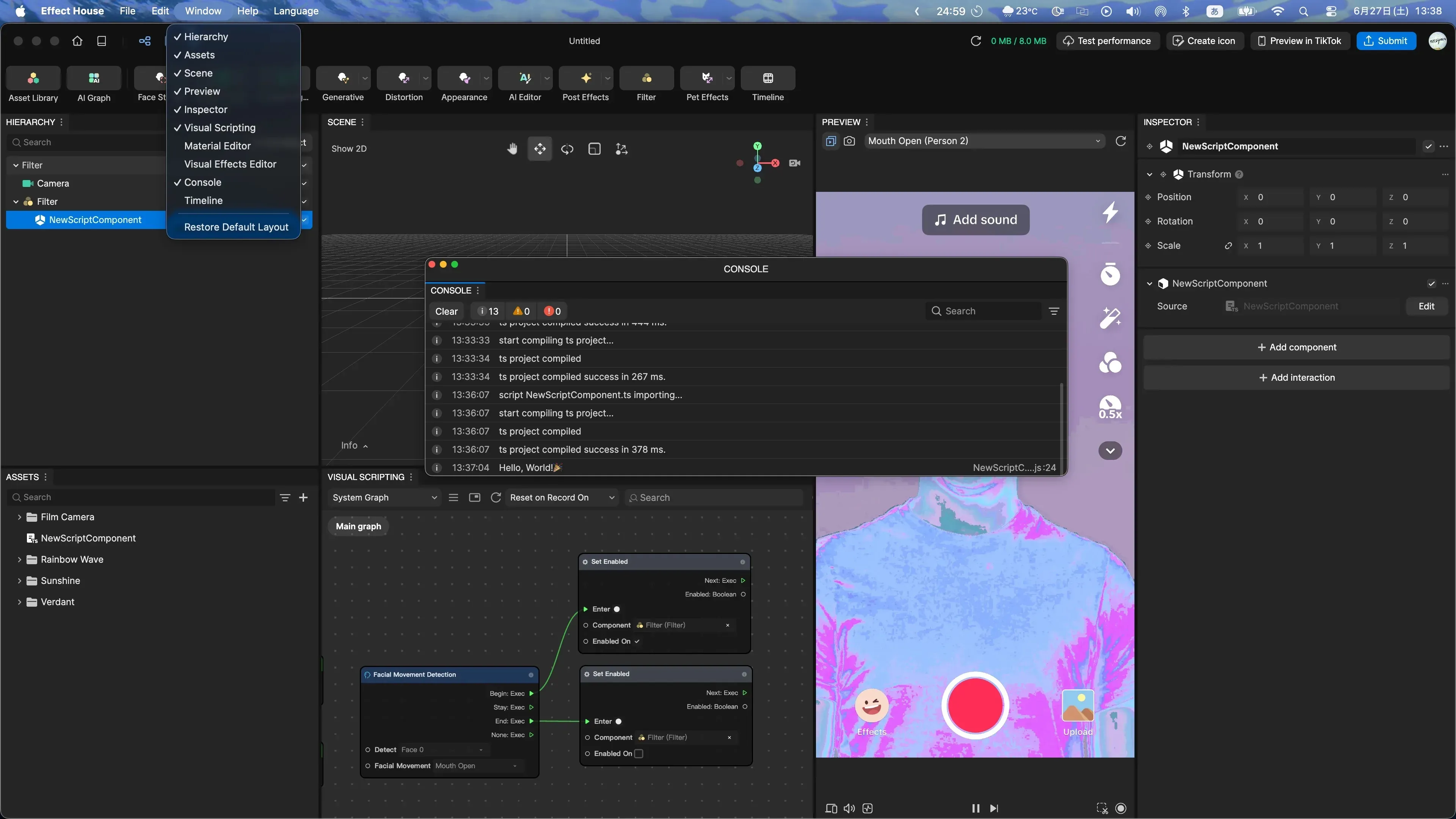Click Preview in TikTok button
The image size is (1456, 819).
click(1299, 41)
